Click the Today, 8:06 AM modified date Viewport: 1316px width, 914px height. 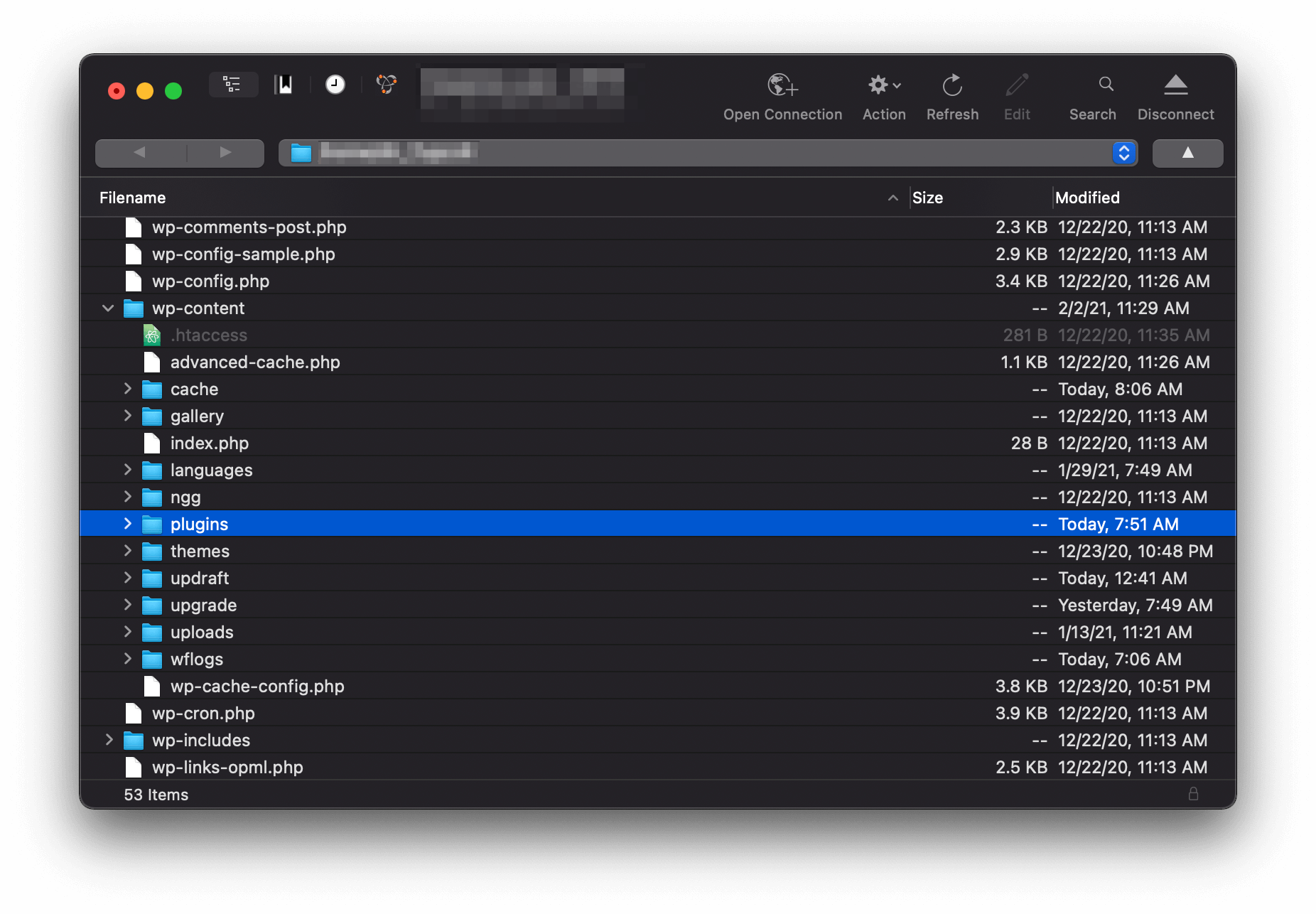coord(1120,389)
